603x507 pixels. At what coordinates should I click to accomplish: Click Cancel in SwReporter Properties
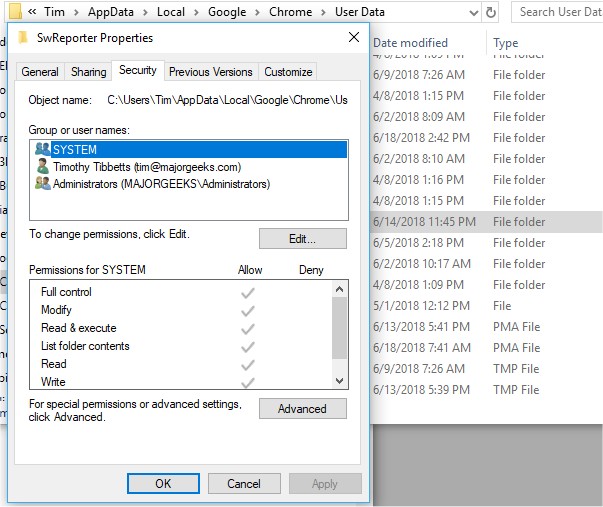click(x=244, y=484)
